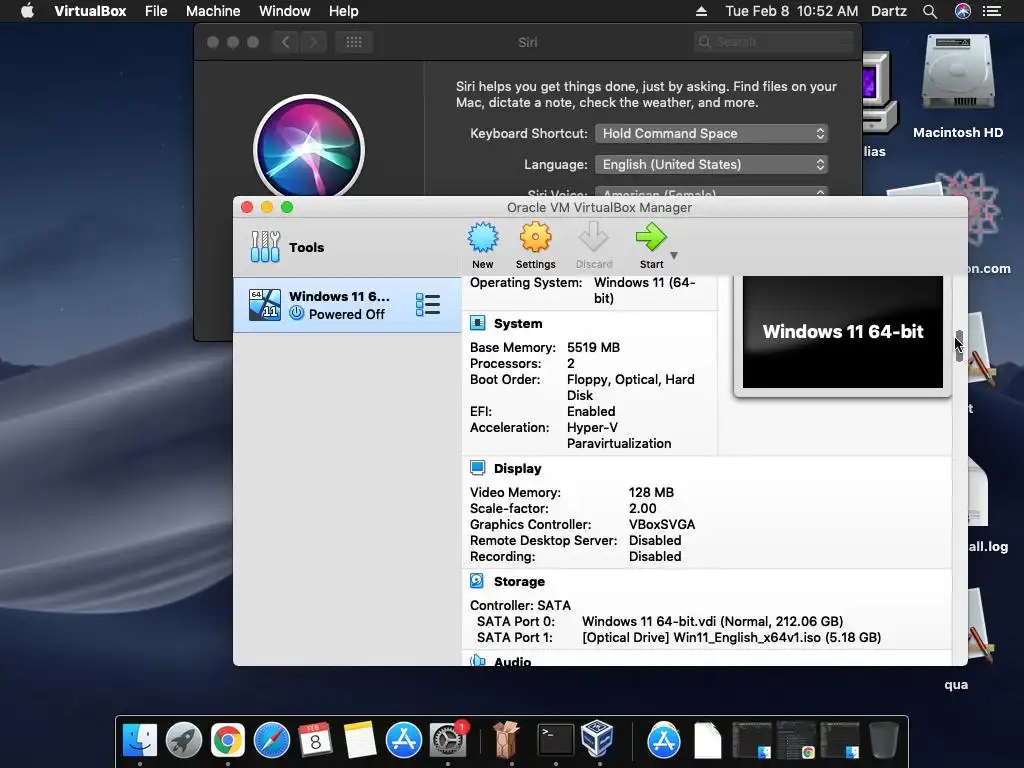Click Show All grid button in Siri window
This screenshot has height=768, width=1024.
click(x=354, y=42)
